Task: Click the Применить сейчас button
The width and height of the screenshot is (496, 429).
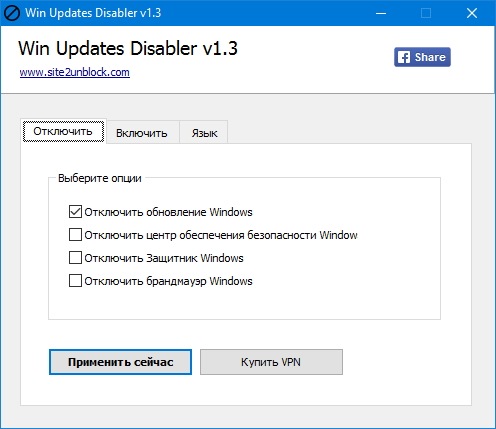Action: pyautogui.click(x=120, y=362)
